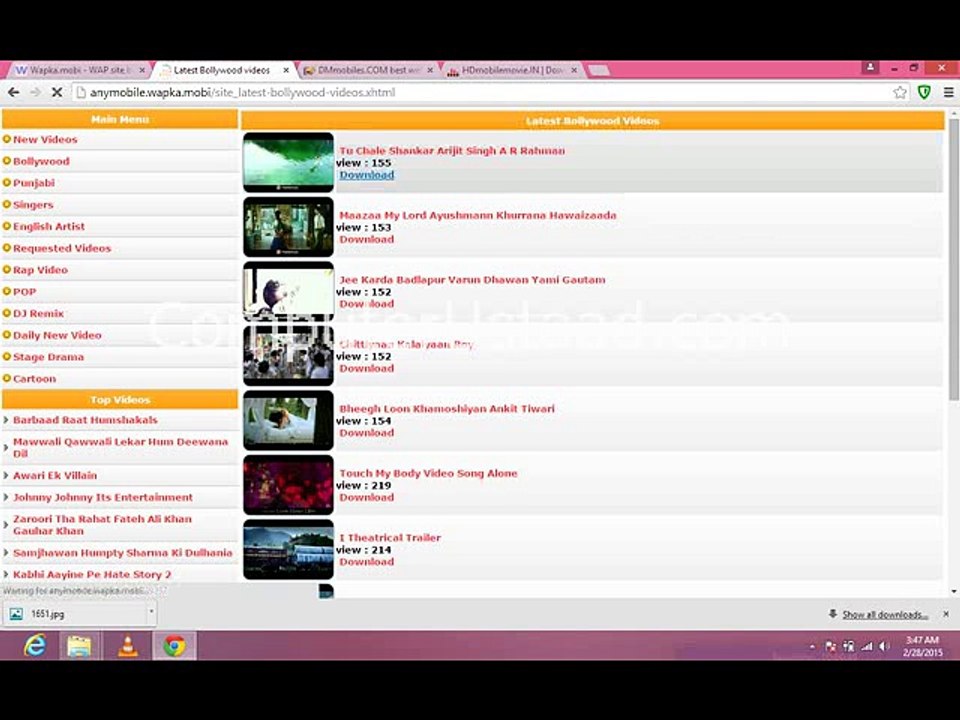Open Samjhawan Humpty Sharma Ki Dulhania link

pyautogui.click(x=122, y=553)
